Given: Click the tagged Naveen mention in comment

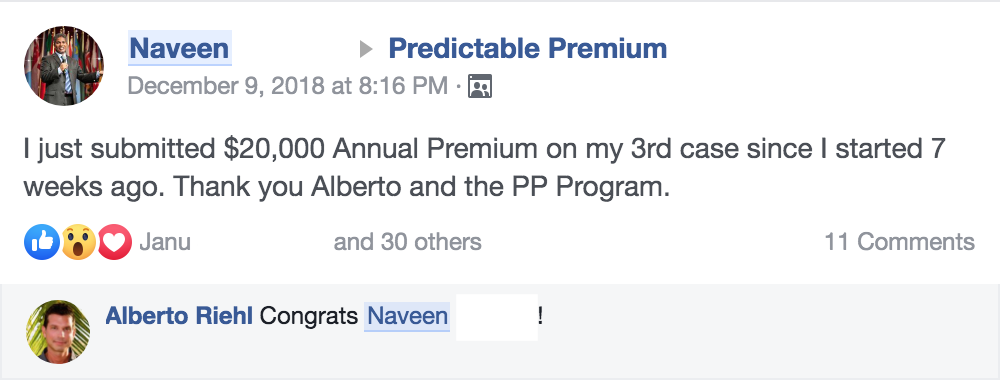Looking at the screenshot, I should [x=407, y=316].
